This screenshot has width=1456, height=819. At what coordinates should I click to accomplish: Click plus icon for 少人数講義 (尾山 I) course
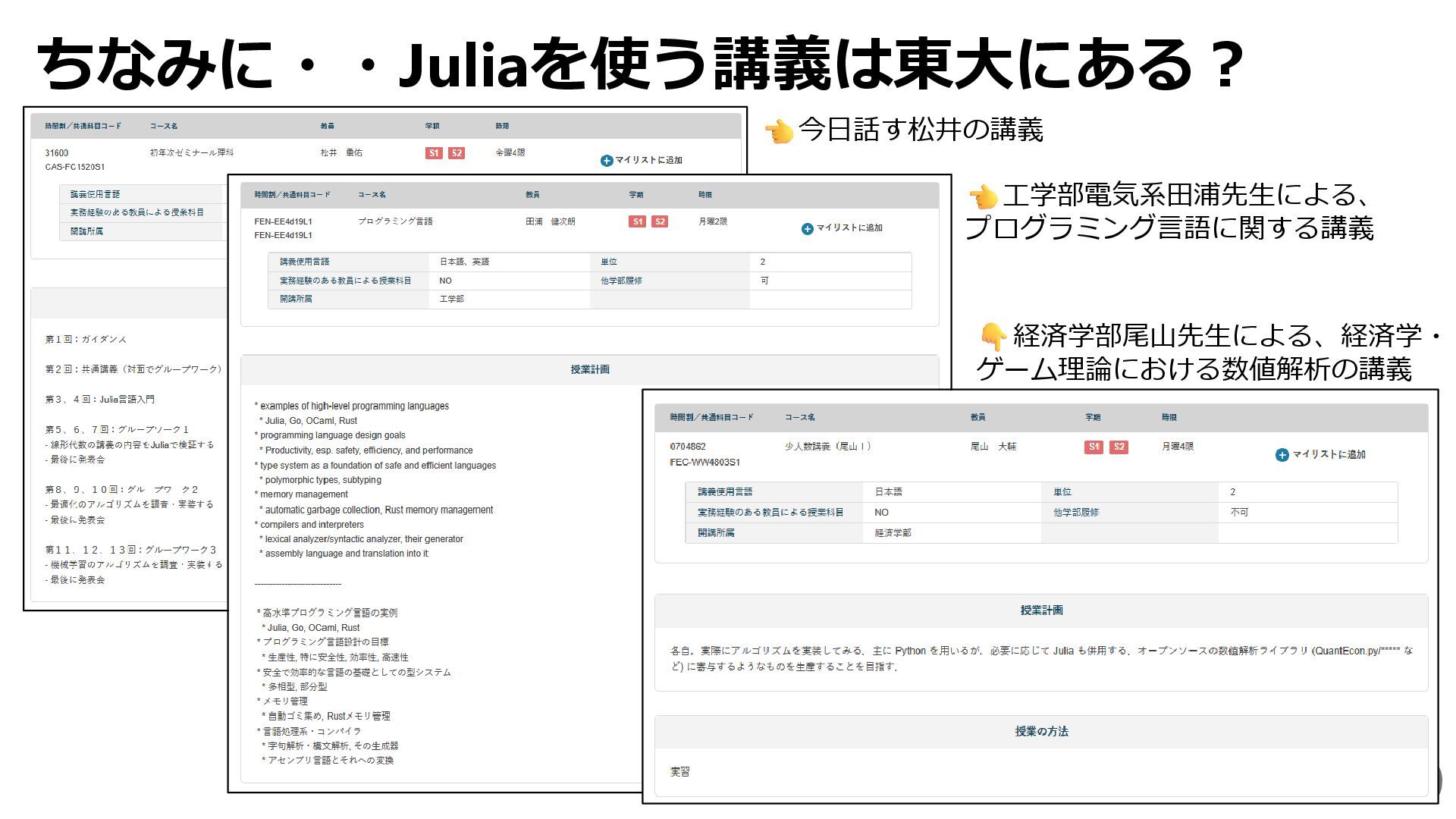[x=1282, y=455]
